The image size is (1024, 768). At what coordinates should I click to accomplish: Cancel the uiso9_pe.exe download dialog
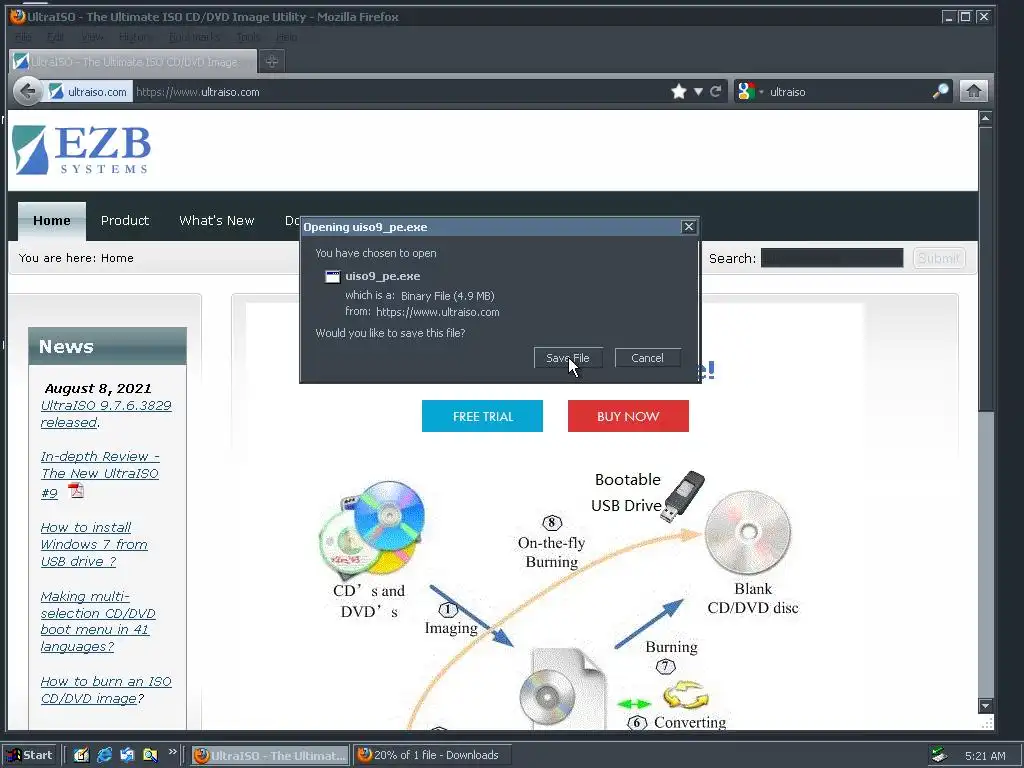[x=647, y=358]
